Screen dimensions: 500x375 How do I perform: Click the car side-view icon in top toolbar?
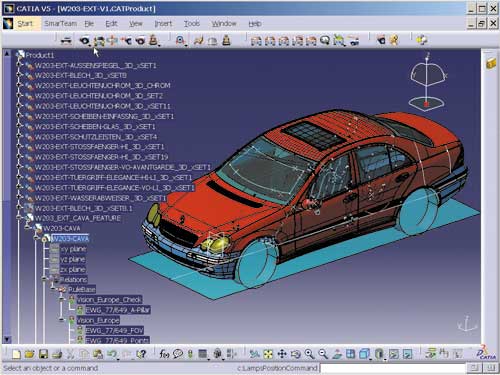pyautogui.click(x=66, y=40)
